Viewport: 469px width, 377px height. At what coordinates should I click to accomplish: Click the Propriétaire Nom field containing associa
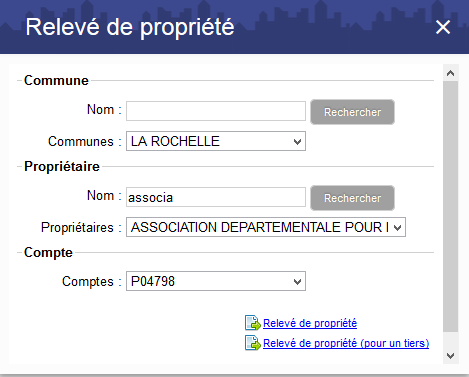[216, 197]
